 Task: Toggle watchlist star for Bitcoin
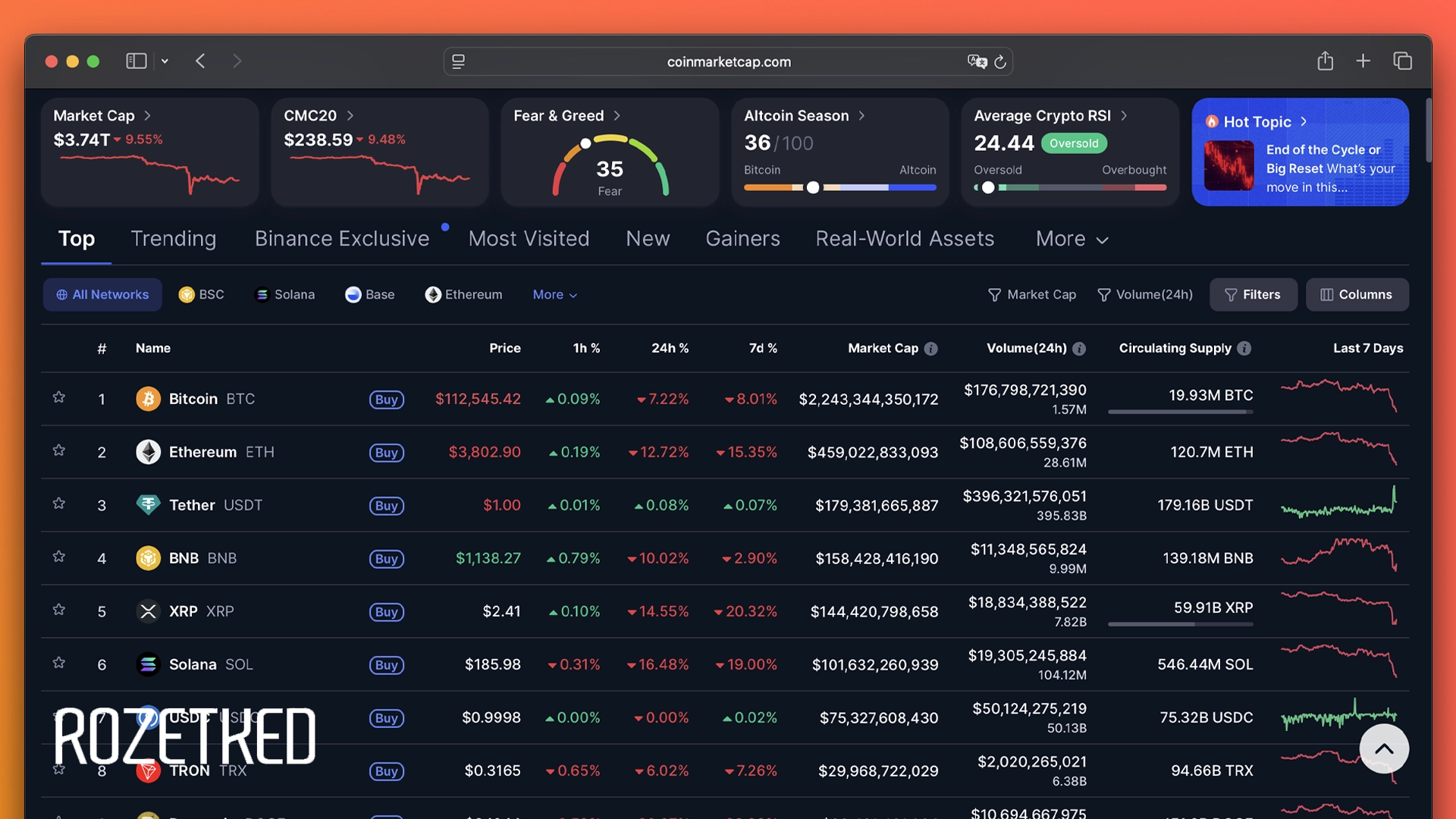(59, 397)
